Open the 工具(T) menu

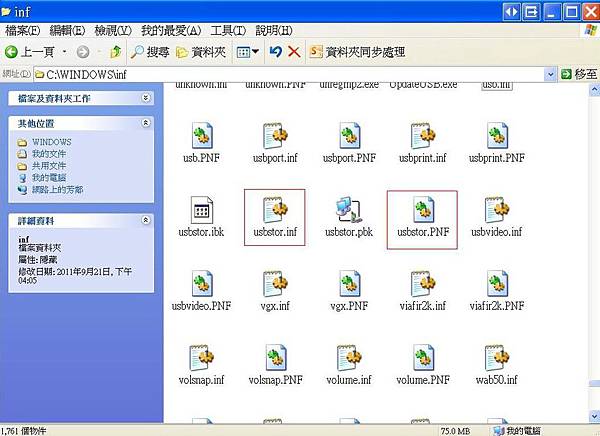click(228, 31)
